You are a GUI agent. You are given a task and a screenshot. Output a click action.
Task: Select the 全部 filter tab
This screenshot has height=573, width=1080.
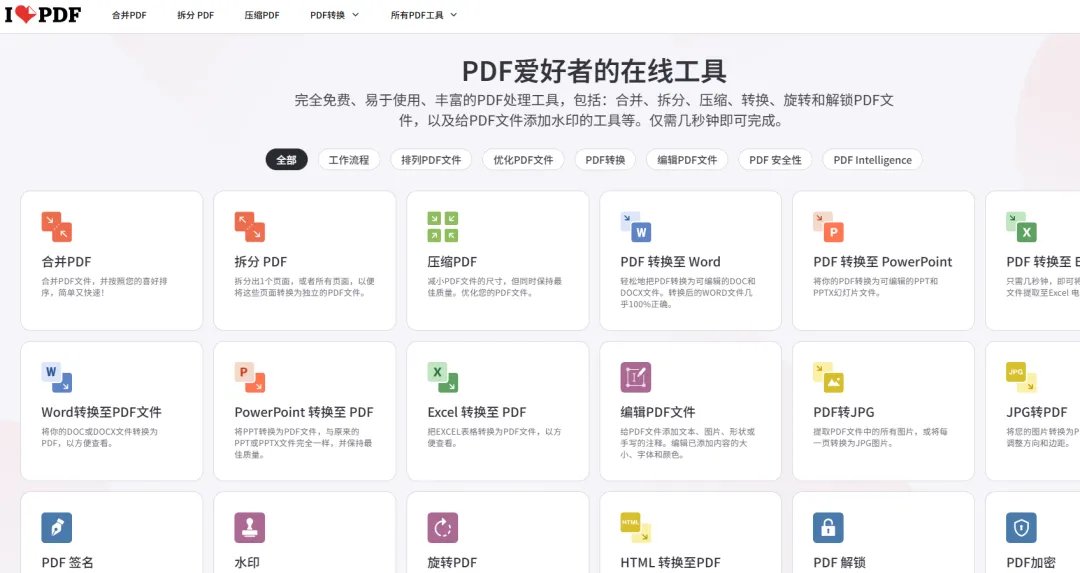(287, 160)
